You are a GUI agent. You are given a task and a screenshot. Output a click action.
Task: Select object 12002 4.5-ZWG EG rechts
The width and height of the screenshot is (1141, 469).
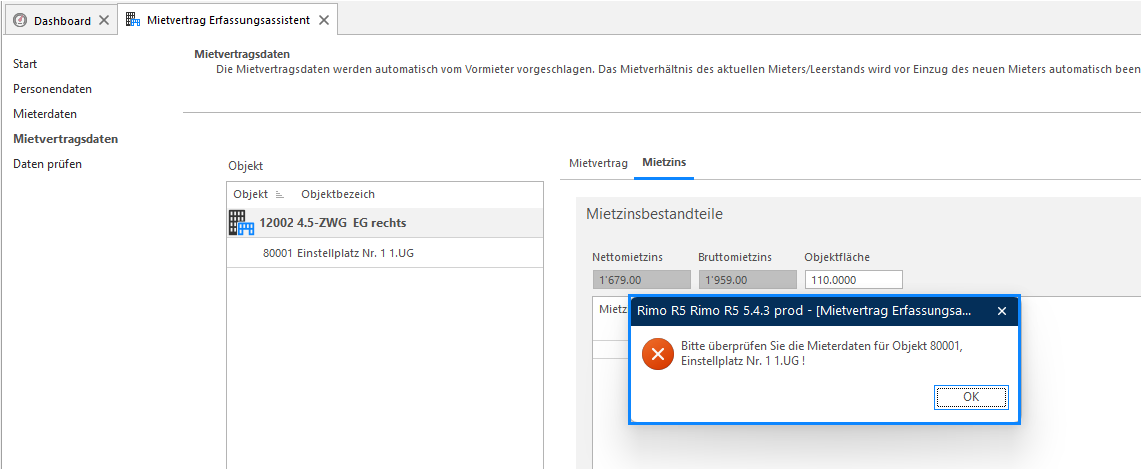coord(385,223)
